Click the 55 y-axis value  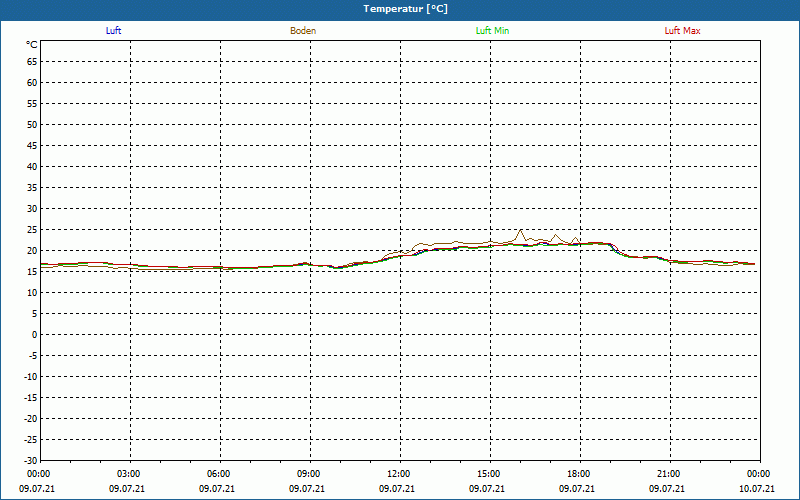32,104
